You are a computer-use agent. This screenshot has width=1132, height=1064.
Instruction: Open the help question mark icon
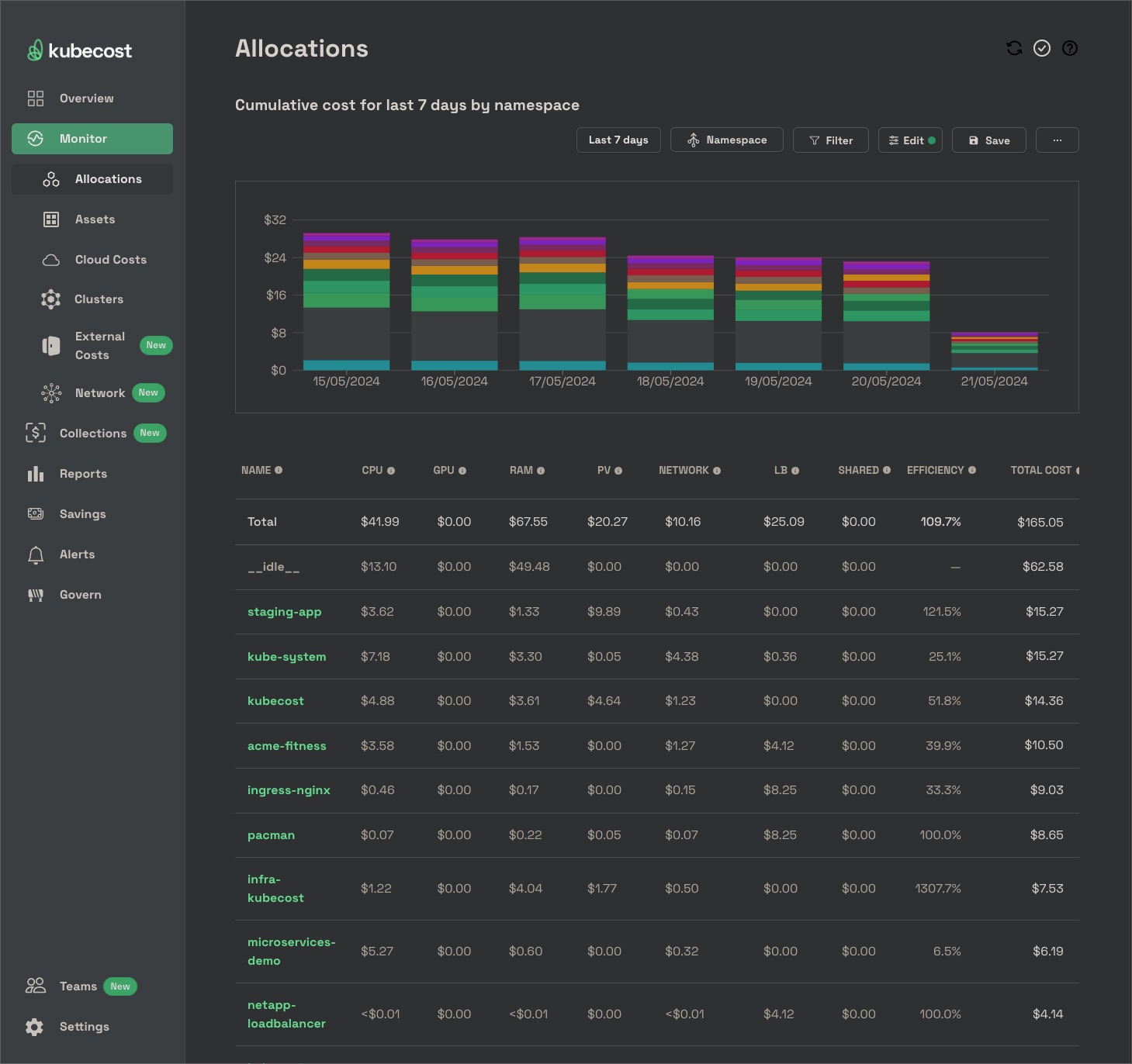tap(1070, 48)
